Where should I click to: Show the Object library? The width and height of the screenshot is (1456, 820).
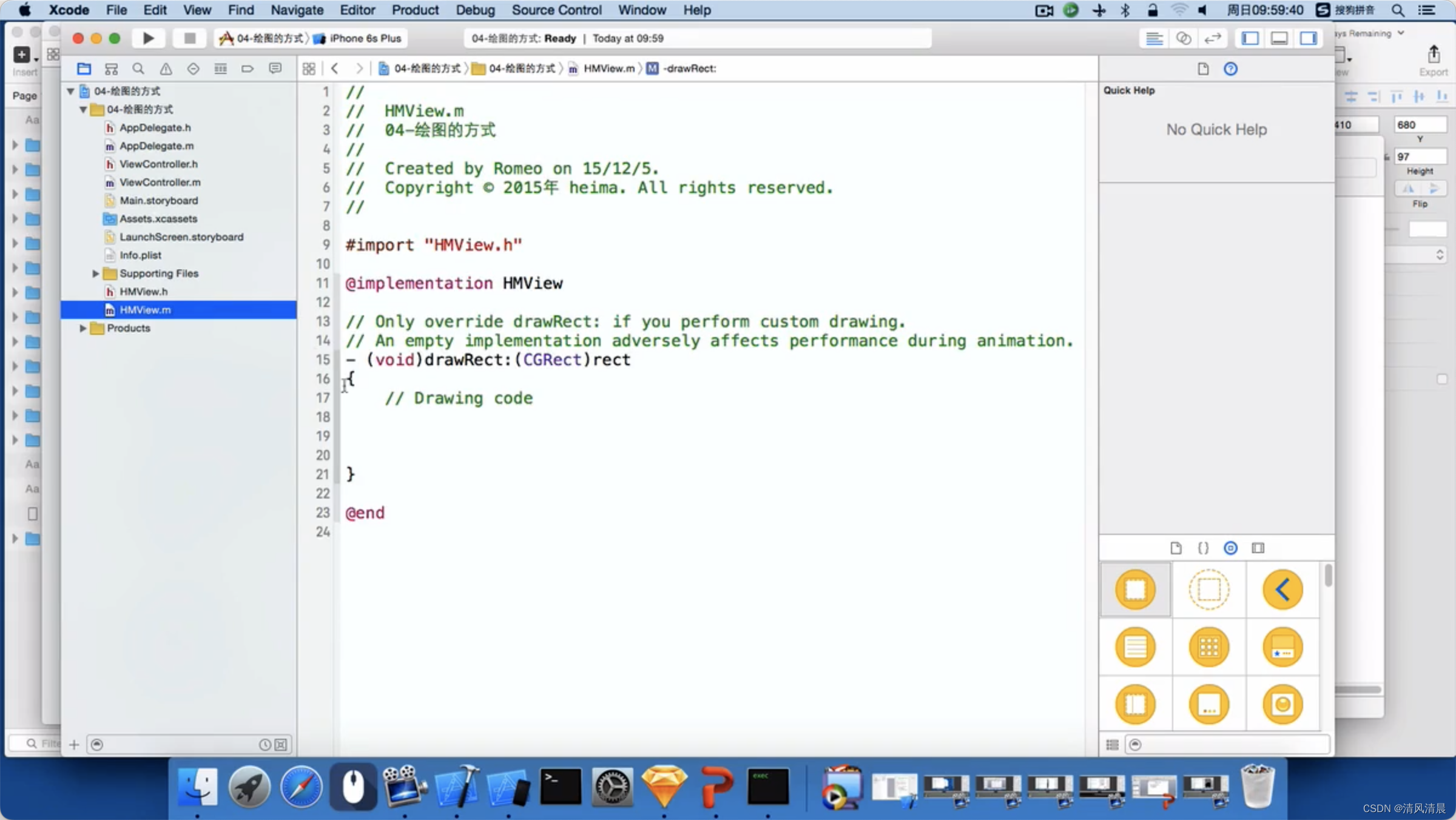pos(1230,548)
